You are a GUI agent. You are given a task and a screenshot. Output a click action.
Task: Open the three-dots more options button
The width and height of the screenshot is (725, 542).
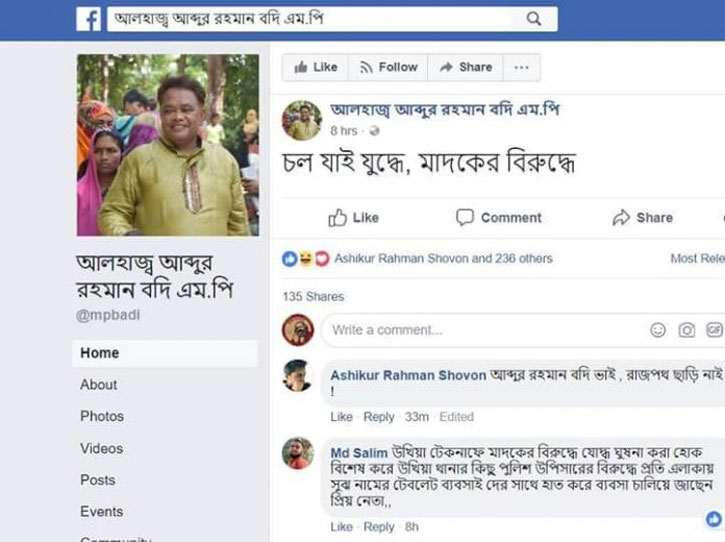coord(521,68)
